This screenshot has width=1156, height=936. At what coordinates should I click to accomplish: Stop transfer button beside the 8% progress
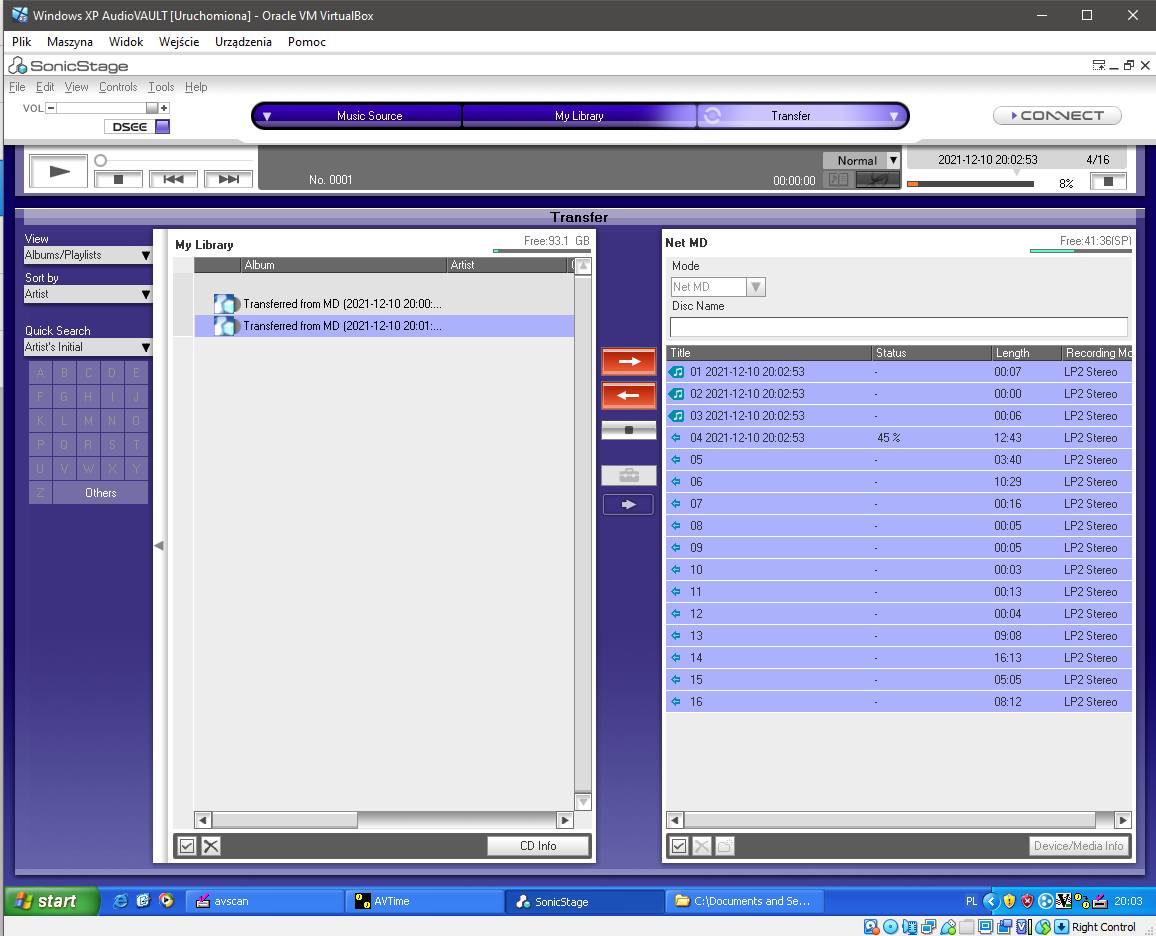pyautogui.click(x=1108, y=181)
